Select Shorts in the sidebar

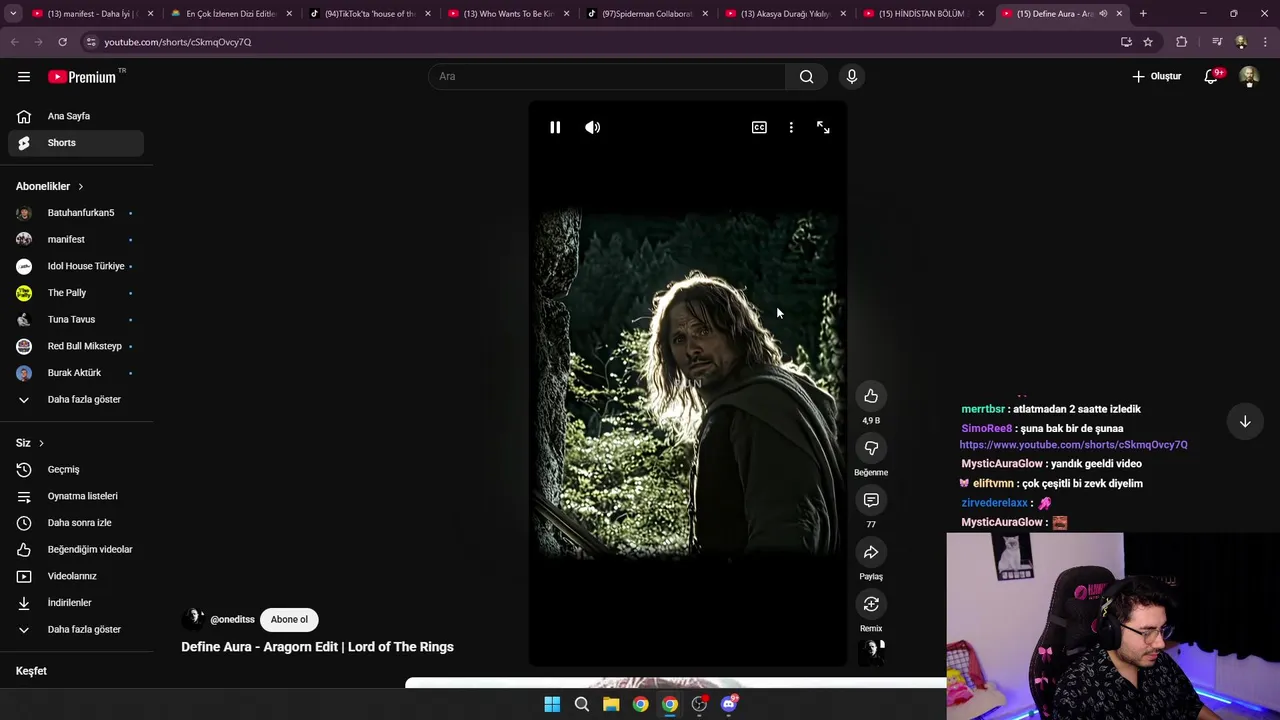76,143
